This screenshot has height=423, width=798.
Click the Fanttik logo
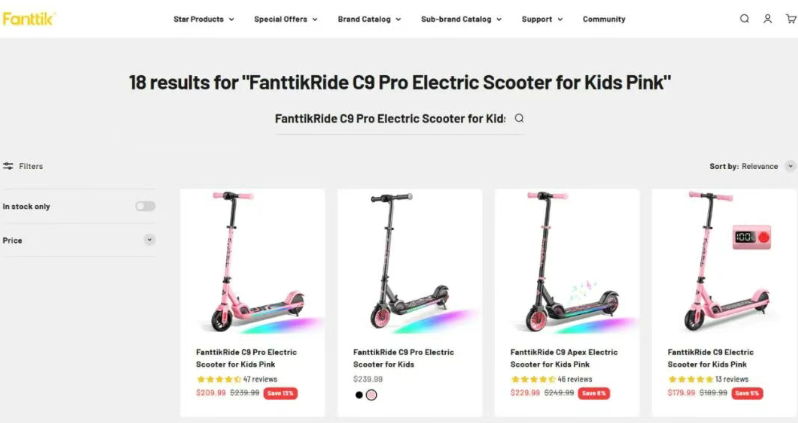[29, 18]
